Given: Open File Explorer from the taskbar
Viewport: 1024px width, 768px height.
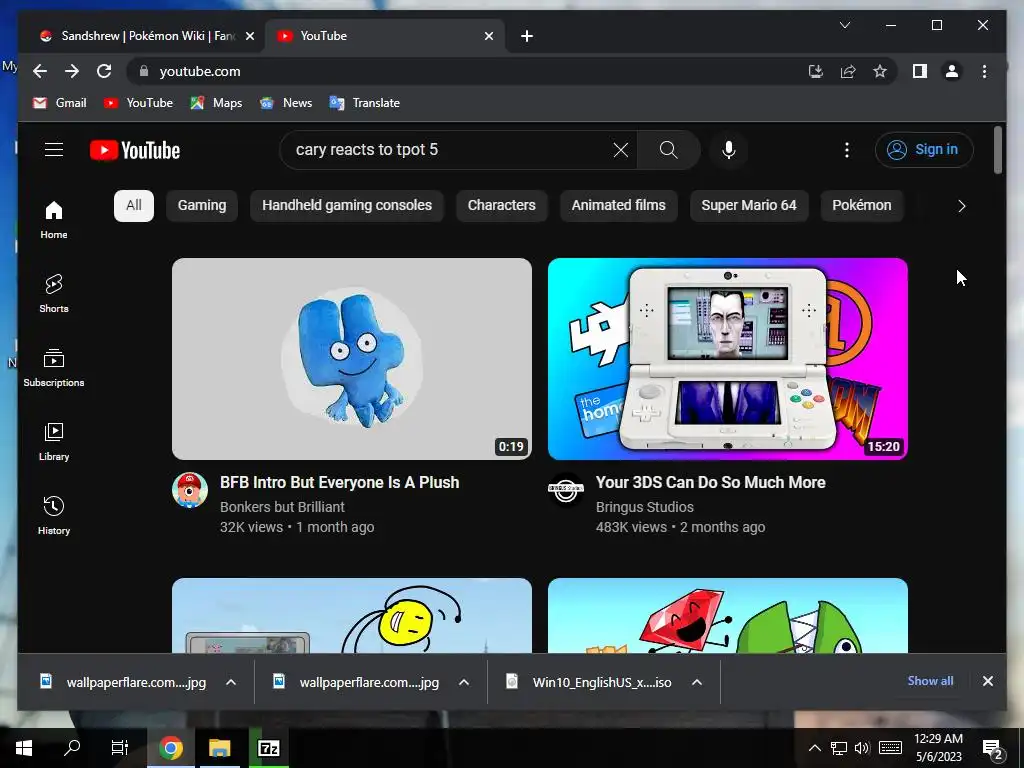Looking at the screenshot, I should pos(220,748).
